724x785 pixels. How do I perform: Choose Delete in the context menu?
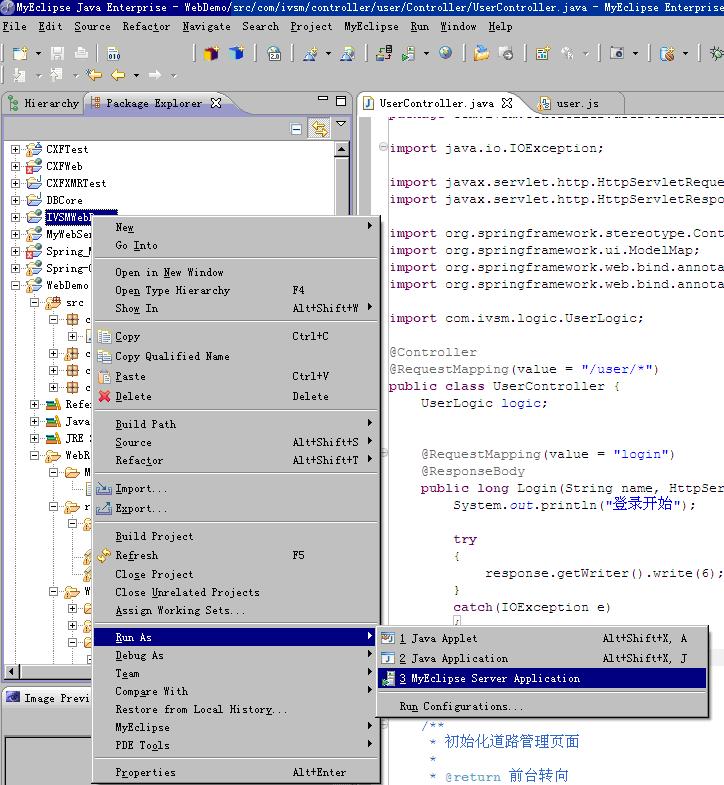tap(235, 397)
